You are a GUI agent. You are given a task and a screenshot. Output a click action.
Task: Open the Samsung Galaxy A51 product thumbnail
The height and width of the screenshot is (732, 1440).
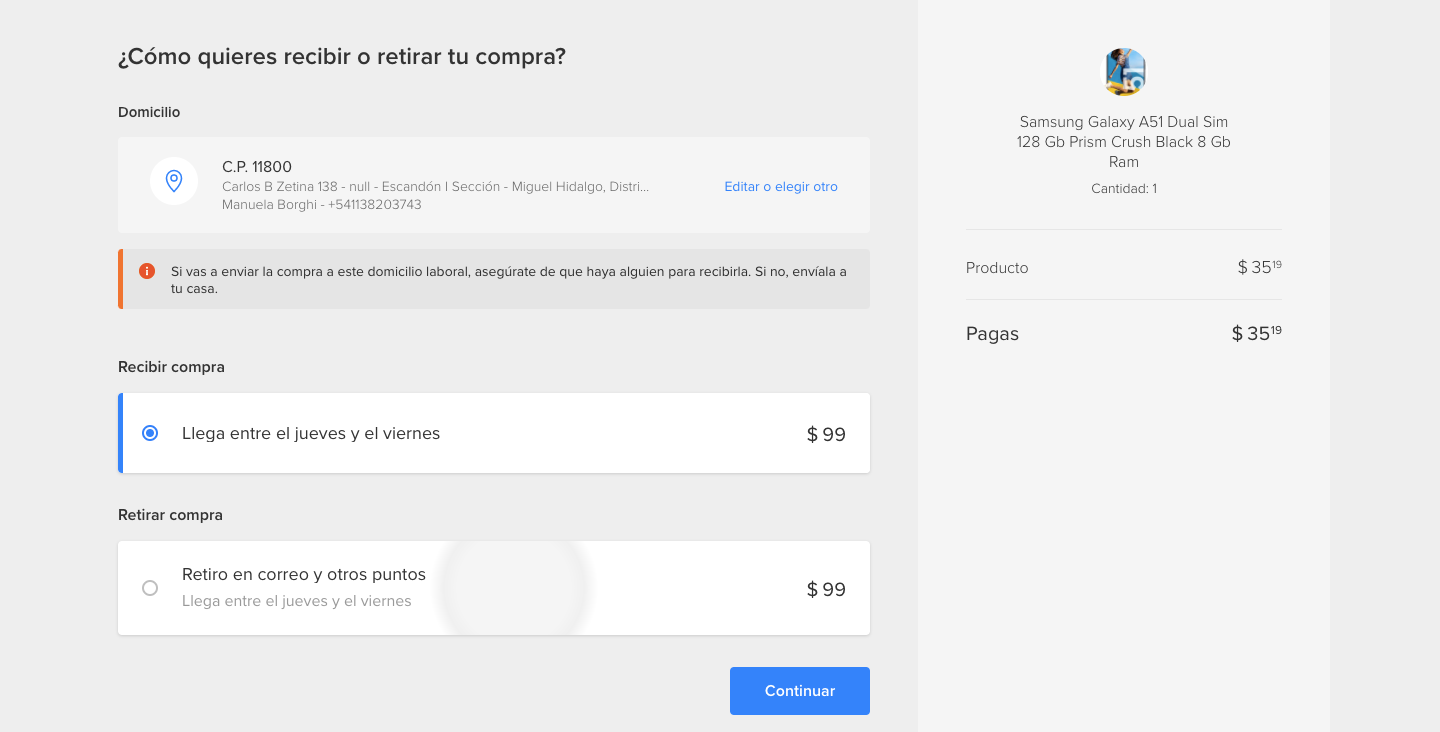pyautogui.click(x=1123, y=72)
